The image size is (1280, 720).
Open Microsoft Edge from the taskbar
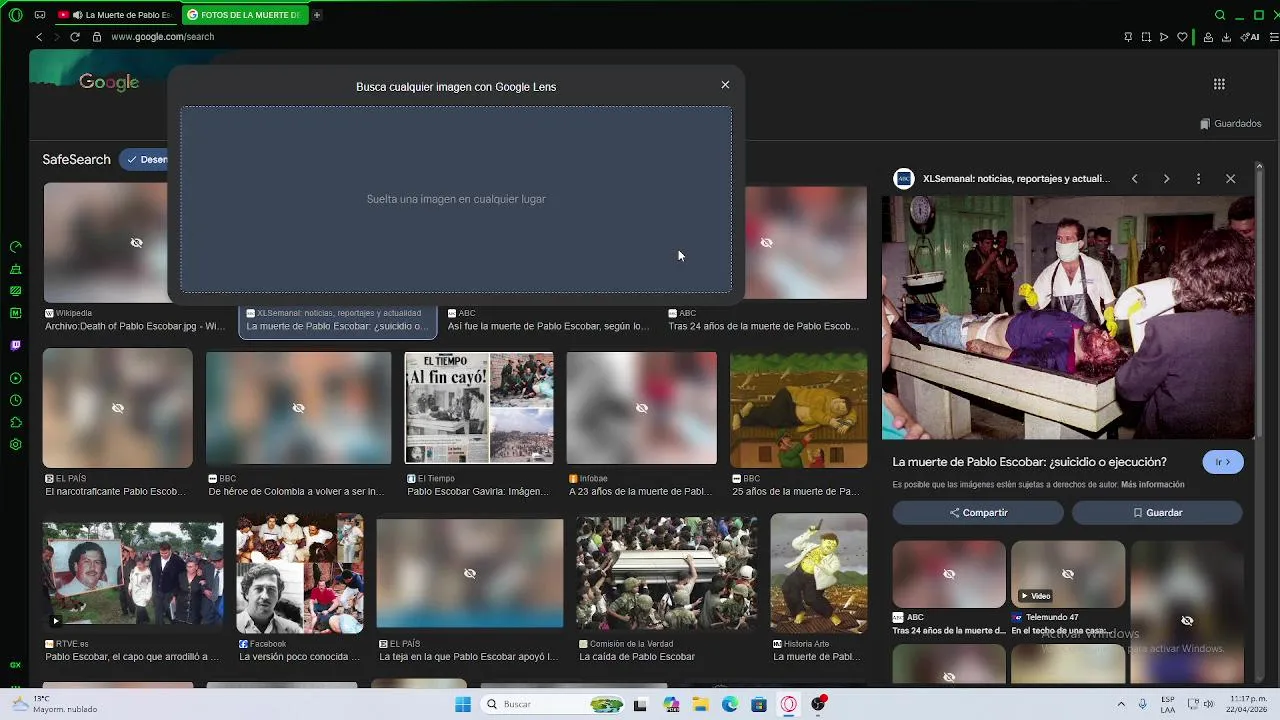(x=730, y=704)
